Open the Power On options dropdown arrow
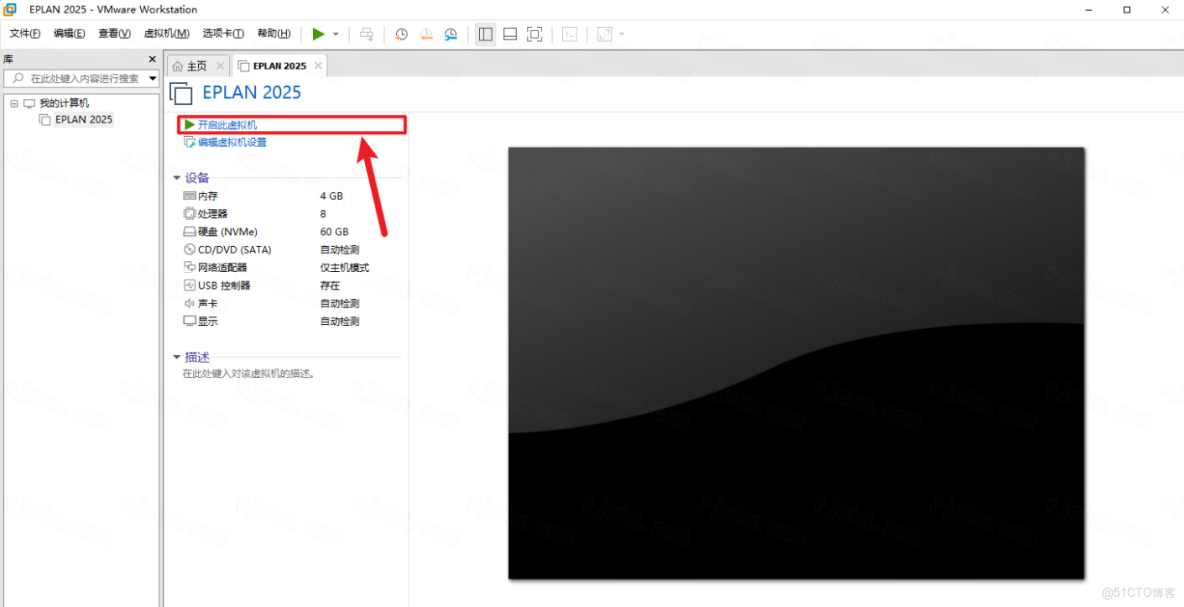Viewport: 1184px width, 607px height. pos(335,33)
